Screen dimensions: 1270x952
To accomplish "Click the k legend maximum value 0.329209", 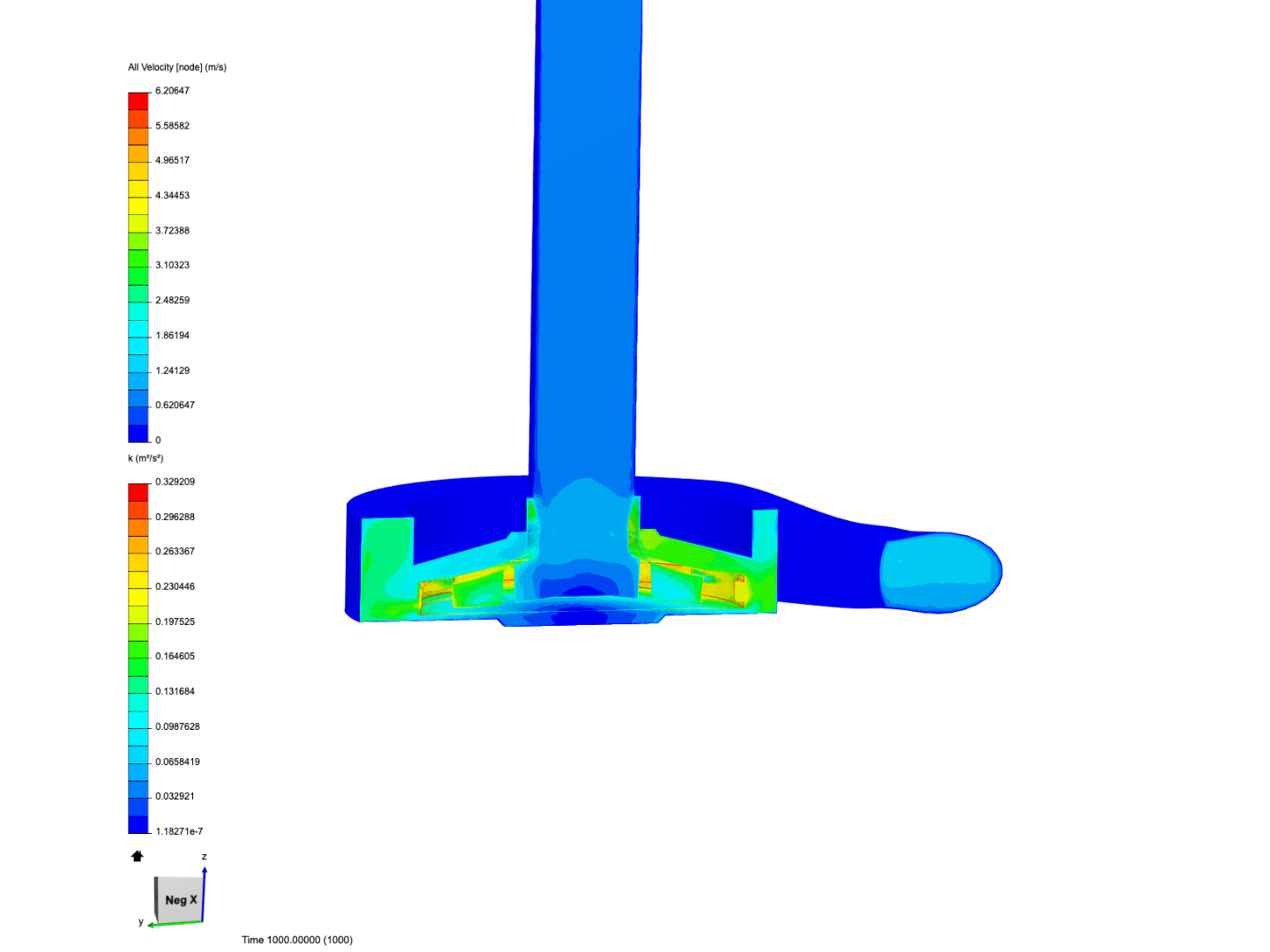I will (175, 482).
